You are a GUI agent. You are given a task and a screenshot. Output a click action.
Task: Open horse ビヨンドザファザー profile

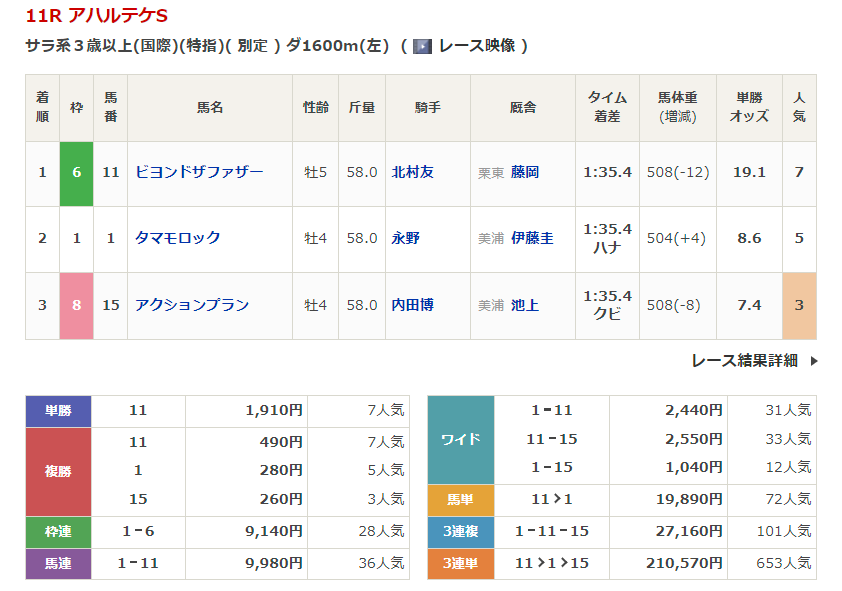coord(199,172)
